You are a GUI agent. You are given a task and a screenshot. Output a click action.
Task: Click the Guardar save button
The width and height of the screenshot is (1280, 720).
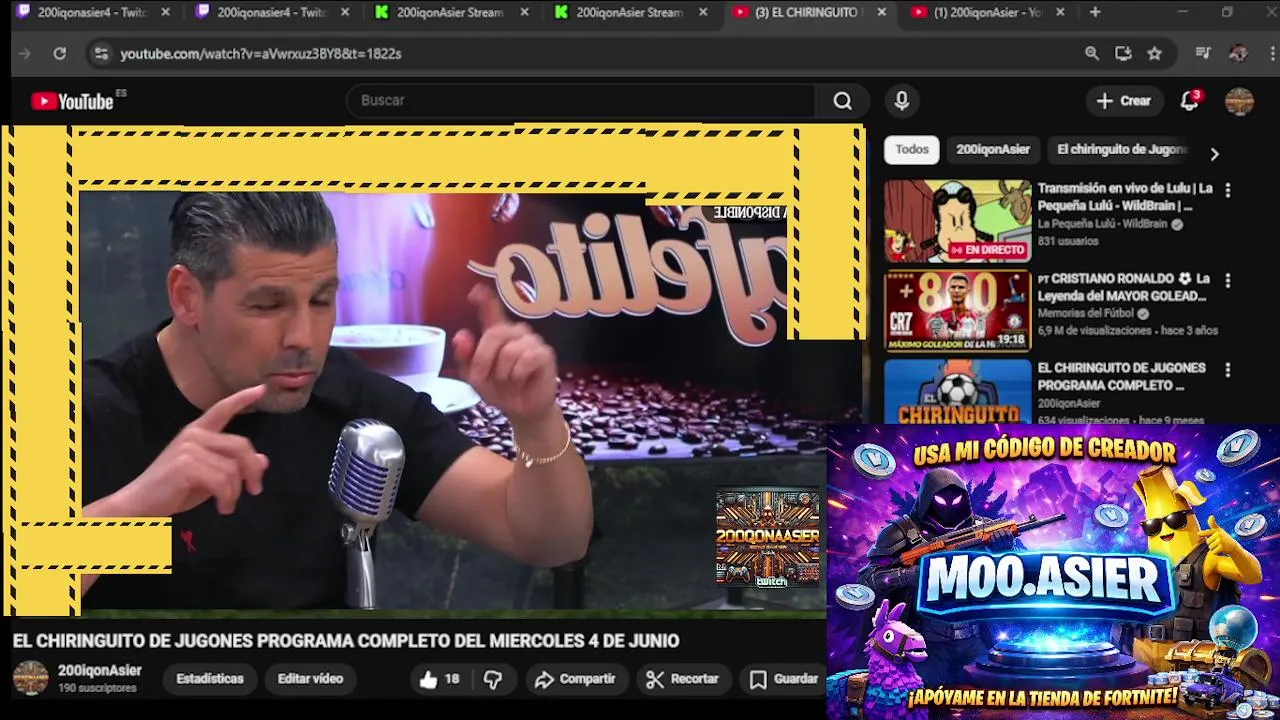coord(785,679)
